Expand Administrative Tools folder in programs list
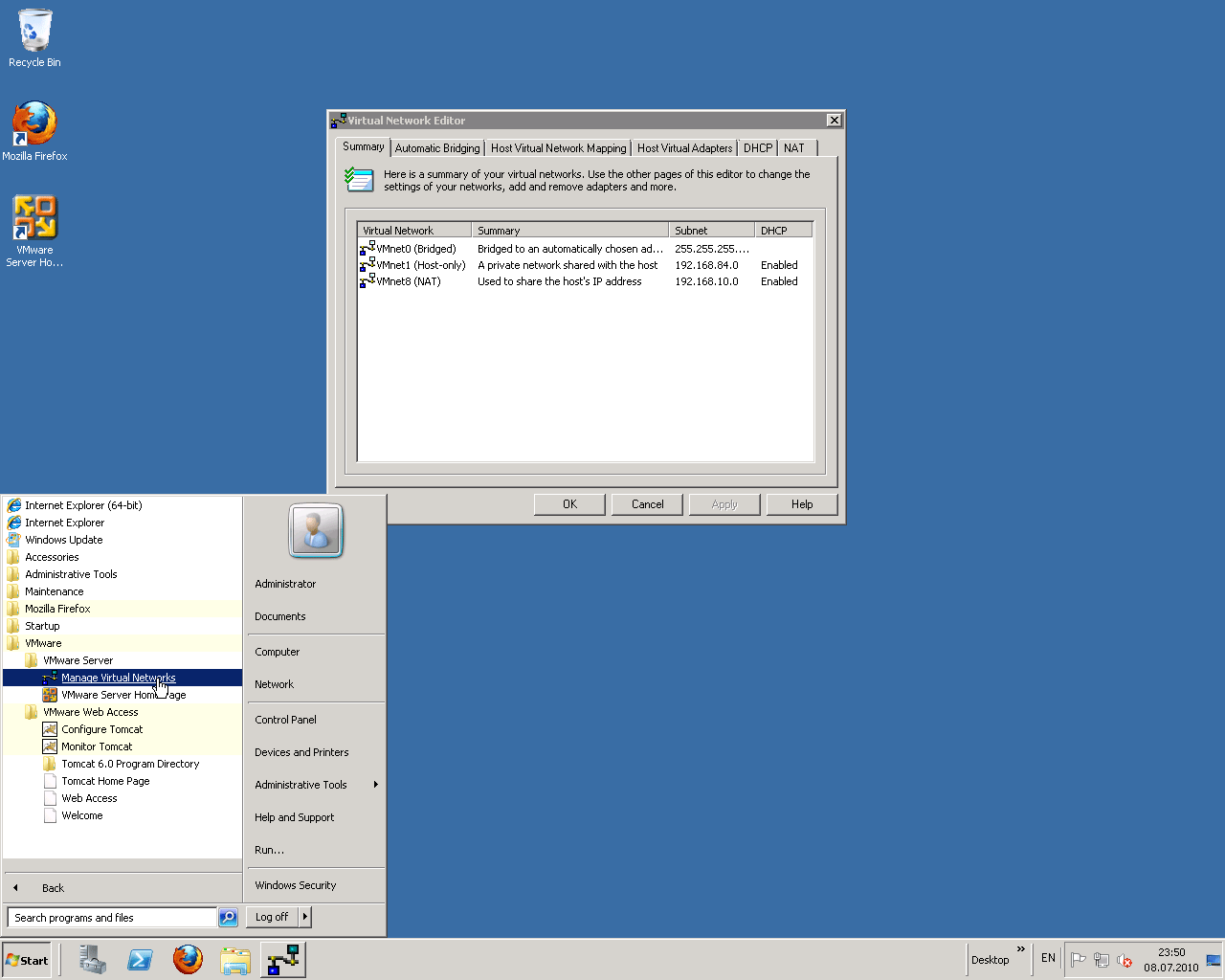1225x980 pixels. [x=122, y=574]
